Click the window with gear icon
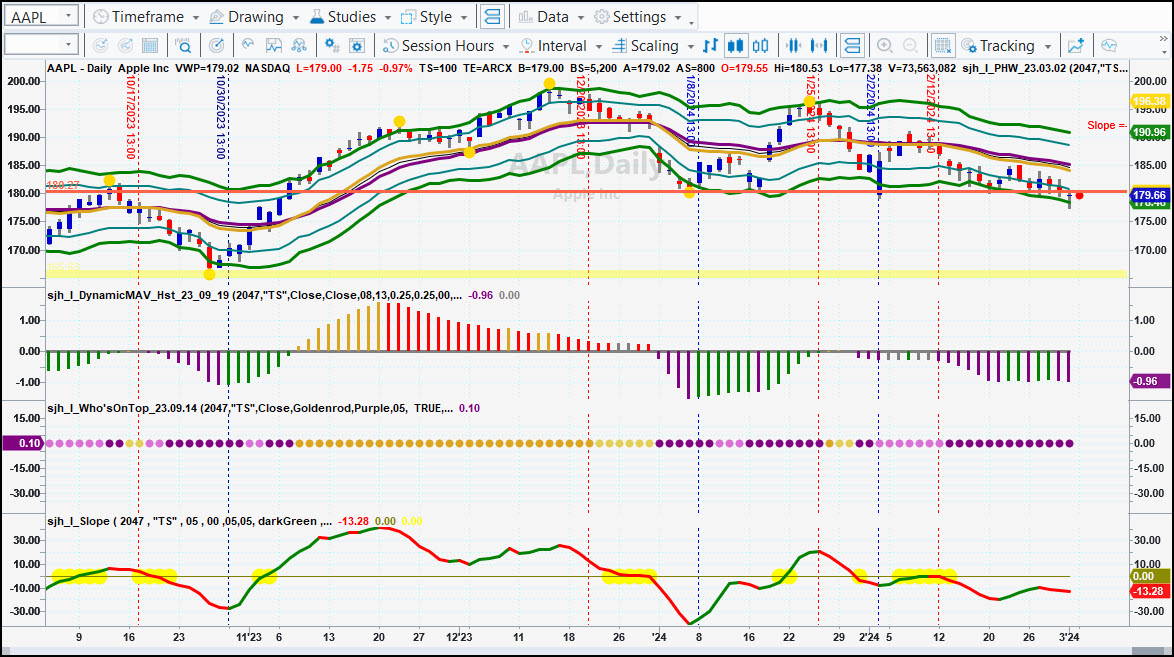Viewport: 1174px width, 657px height. point(357,46)
